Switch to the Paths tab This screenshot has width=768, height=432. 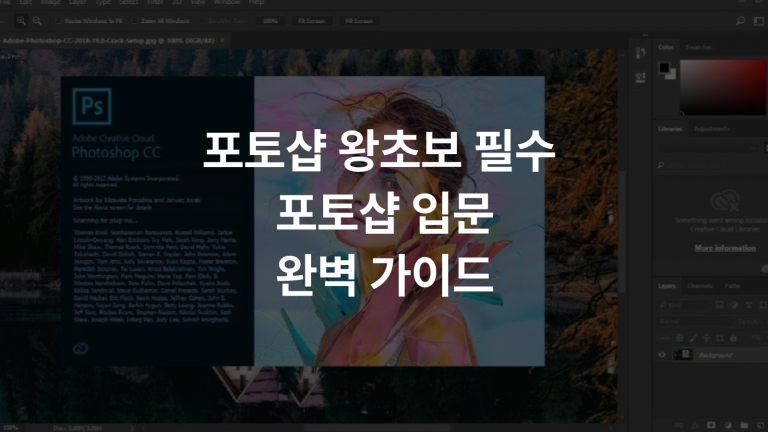coord(732,286)
